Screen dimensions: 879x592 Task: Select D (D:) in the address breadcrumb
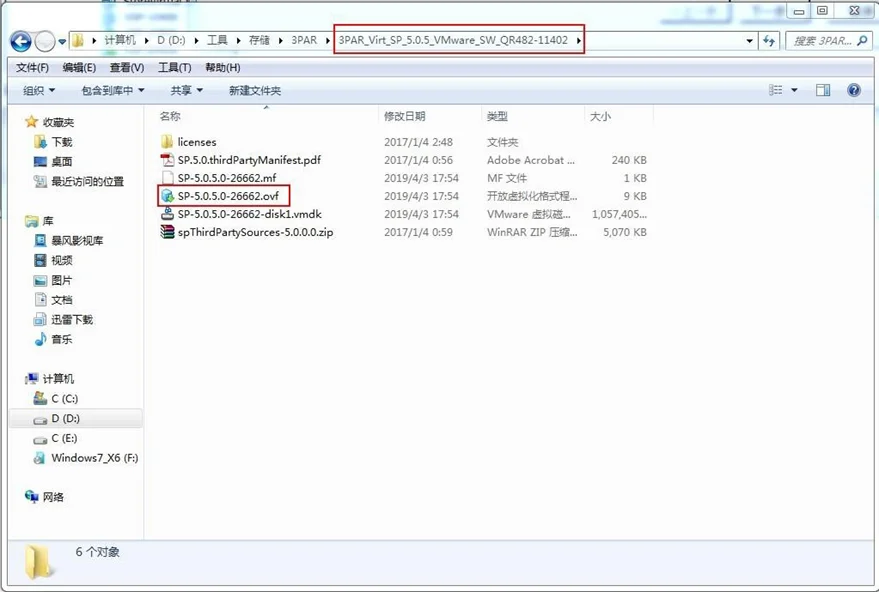171,40
